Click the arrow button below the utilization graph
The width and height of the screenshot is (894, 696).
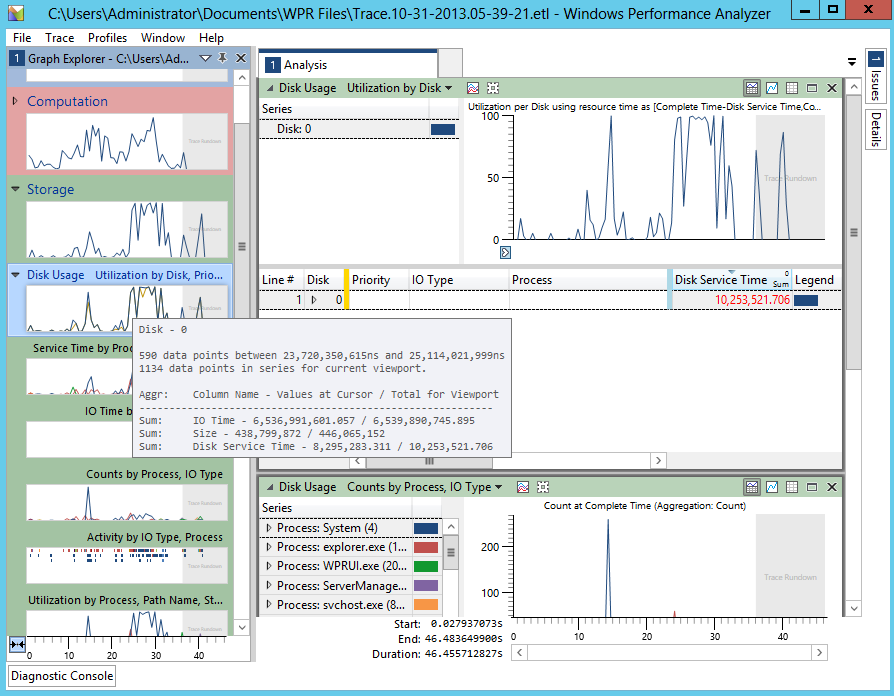pyautogui.click(x=505, y=252)
